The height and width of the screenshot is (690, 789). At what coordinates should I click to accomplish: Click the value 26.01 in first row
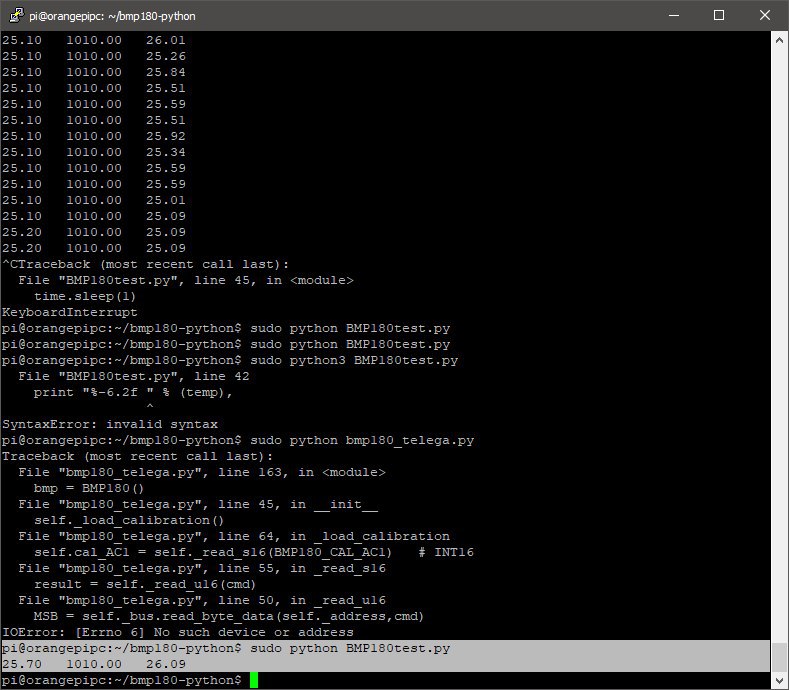click(166, 40)
